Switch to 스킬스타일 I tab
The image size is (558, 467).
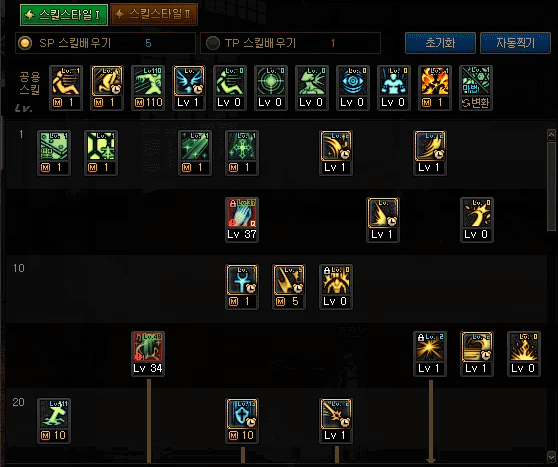pos(64,15)
